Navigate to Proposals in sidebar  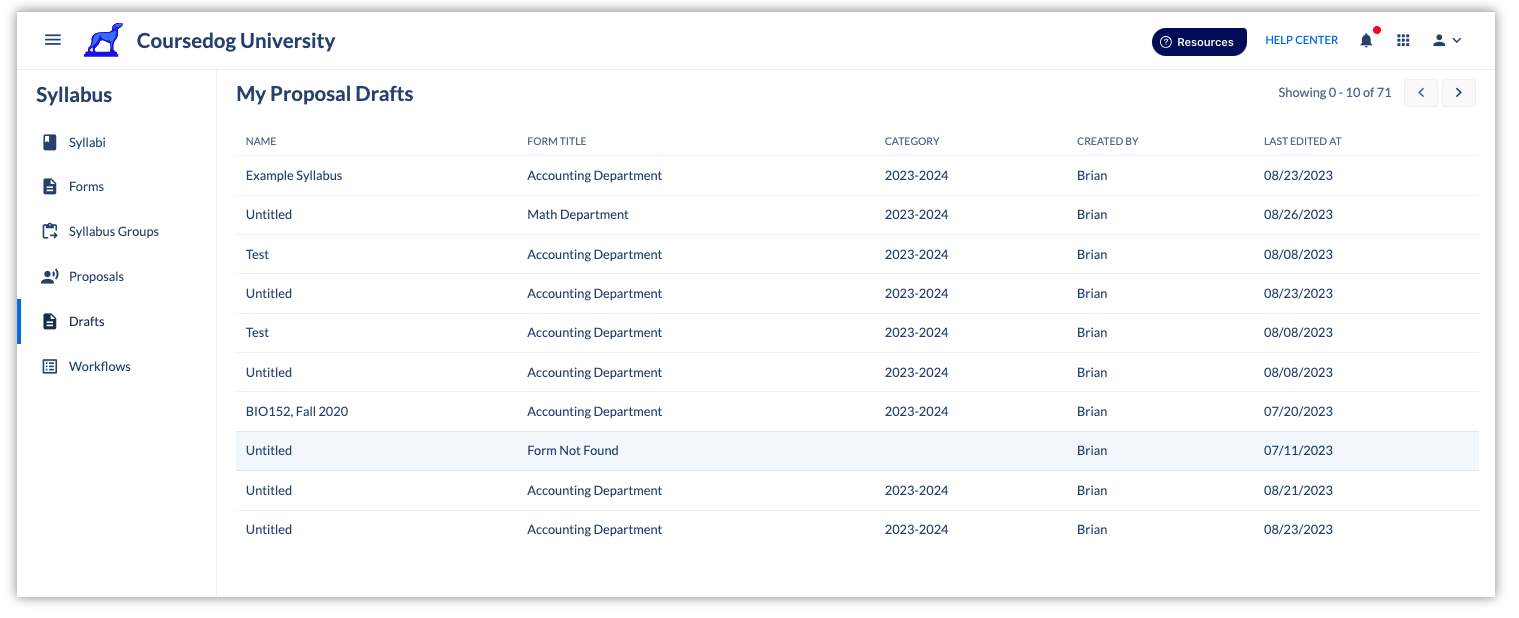coord(96,276)
